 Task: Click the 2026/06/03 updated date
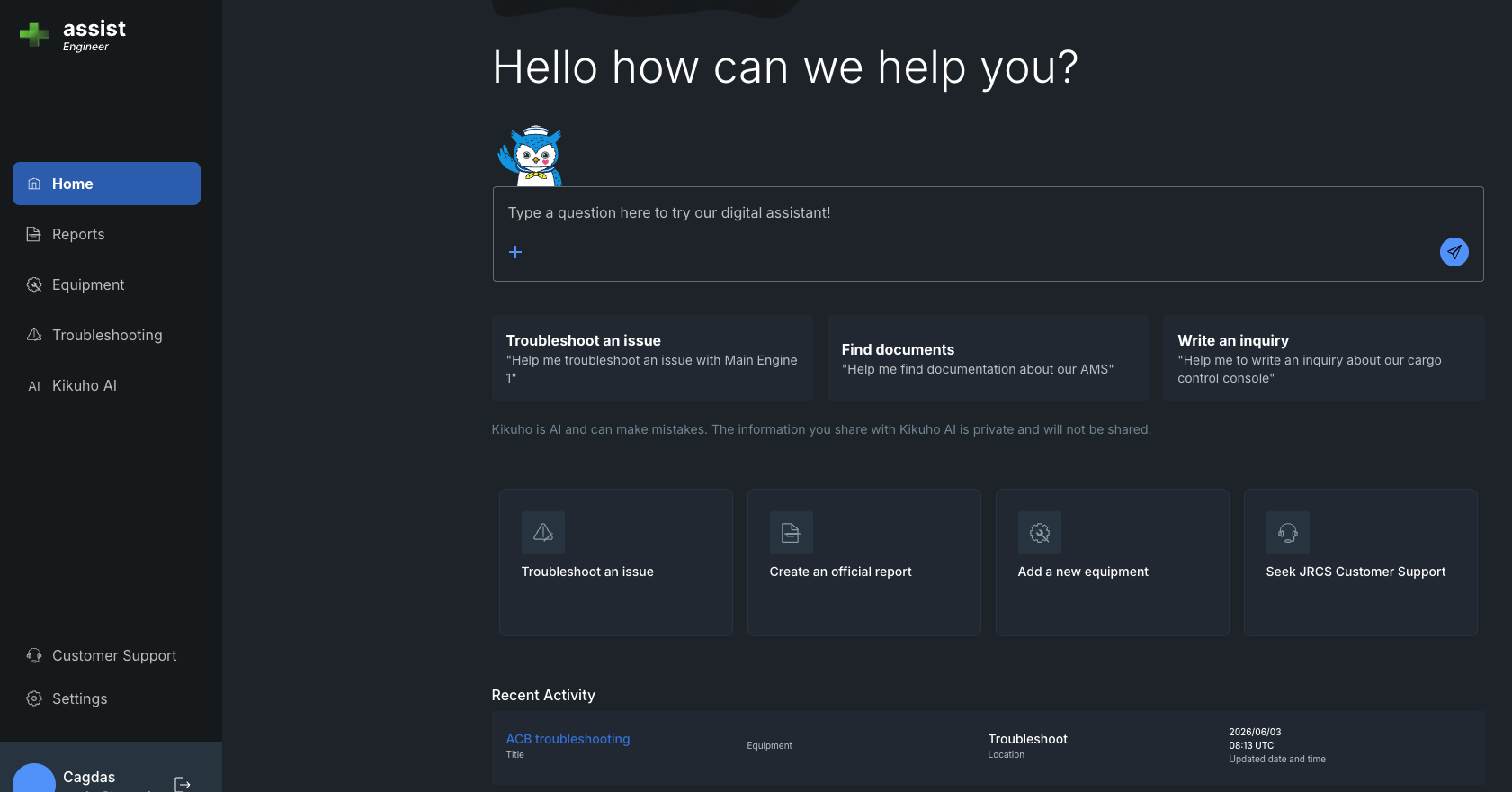1255,732
